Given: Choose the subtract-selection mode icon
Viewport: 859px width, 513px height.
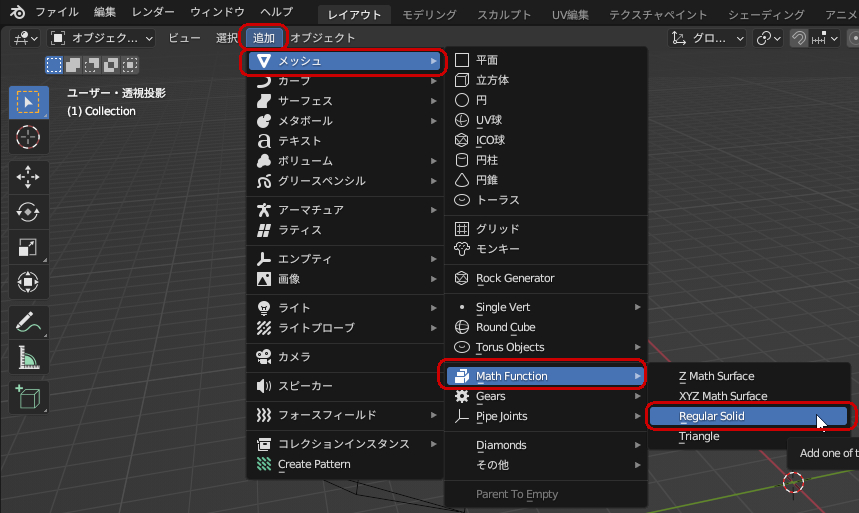Looking at the screenshot, I should pyautogui.click(x=92, y=65).
